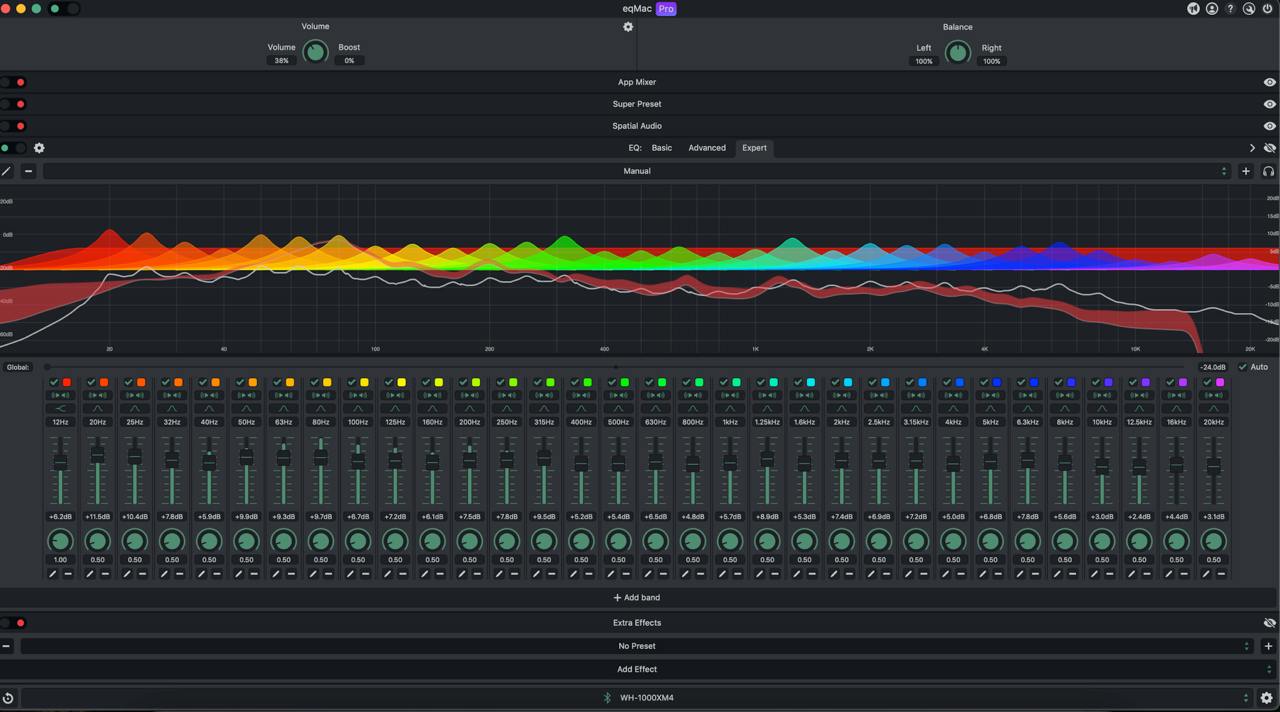This screenshot has width=1280, height=712.
Task: Click the pencil icon under the 4kHz band
Action: [x=946, y=574]
